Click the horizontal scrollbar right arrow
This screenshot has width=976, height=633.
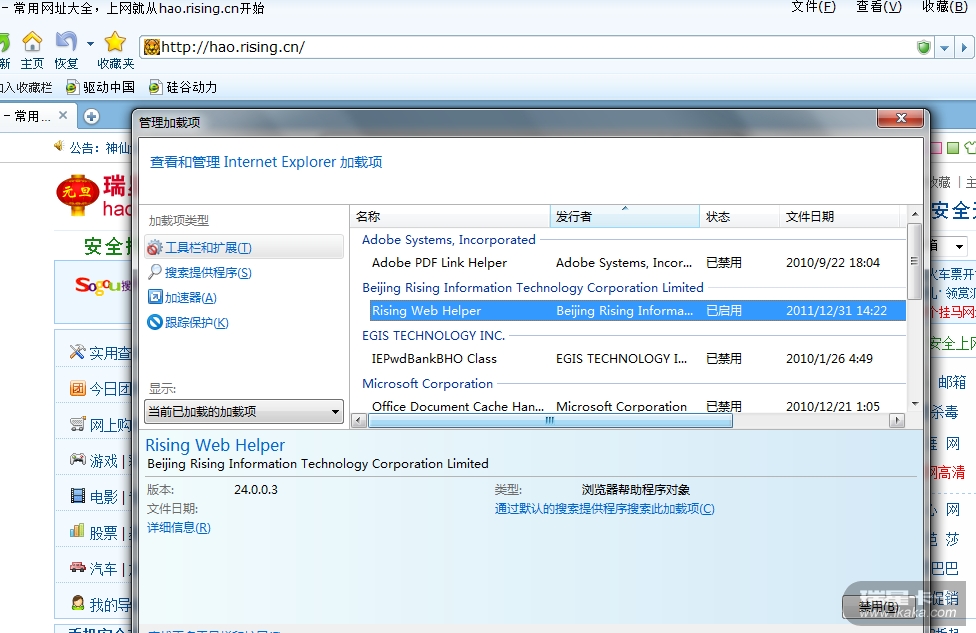[x=896, y=421]
